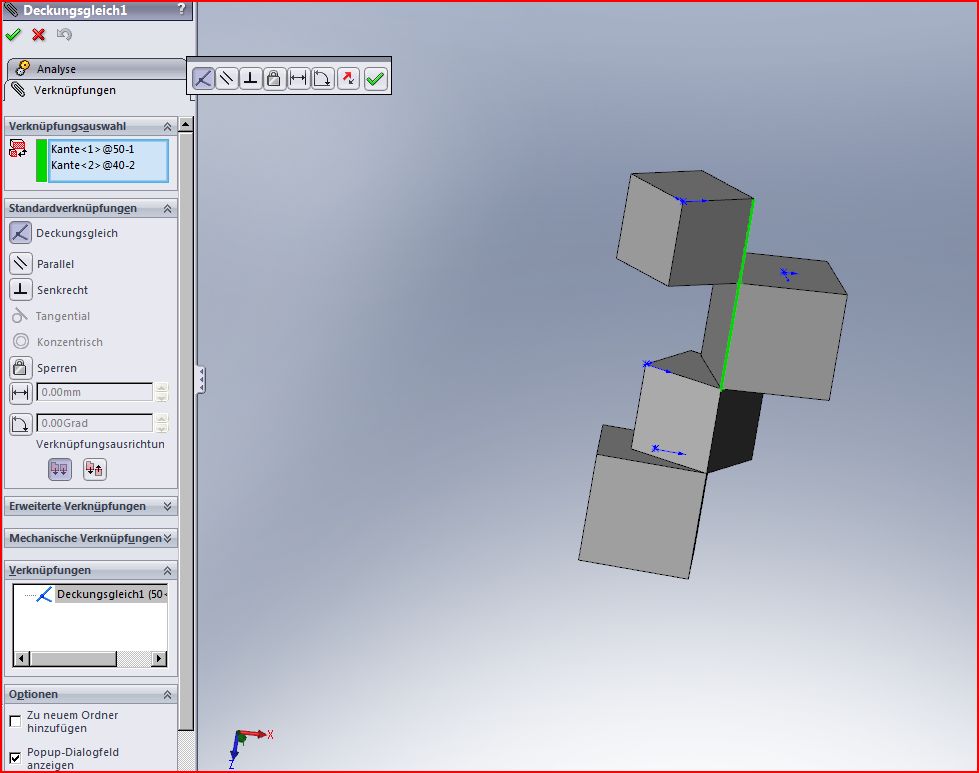Collapse the Verknüpfungen list section
Screen dimensions: 979x773
167,571
